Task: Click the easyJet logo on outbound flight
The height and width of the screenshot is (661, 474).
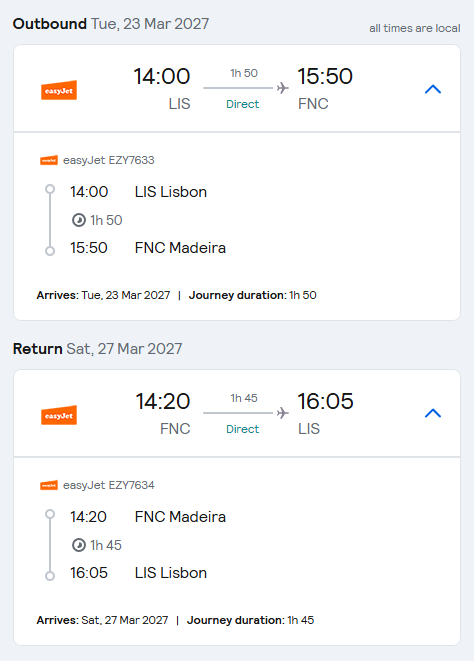Action: coord(59,90)
